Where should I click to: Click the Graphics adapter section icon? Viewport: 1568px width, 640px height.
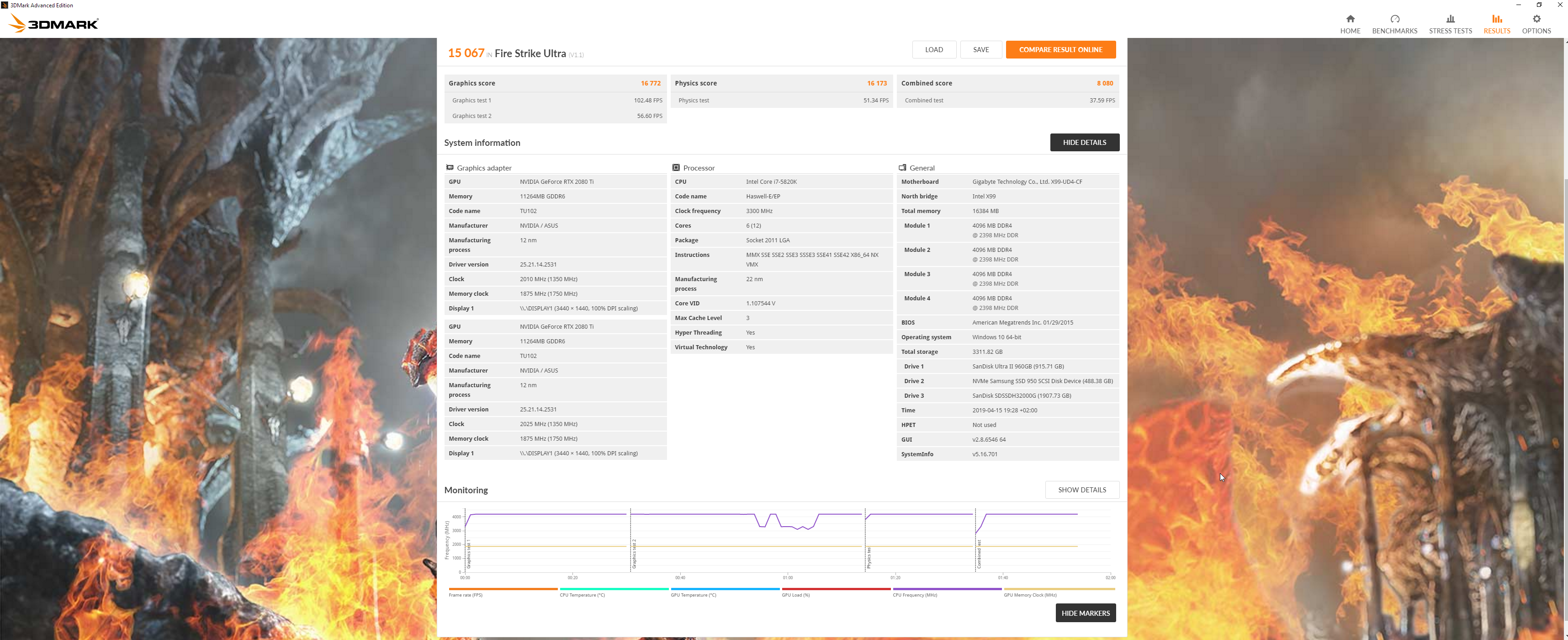point(450,167)
